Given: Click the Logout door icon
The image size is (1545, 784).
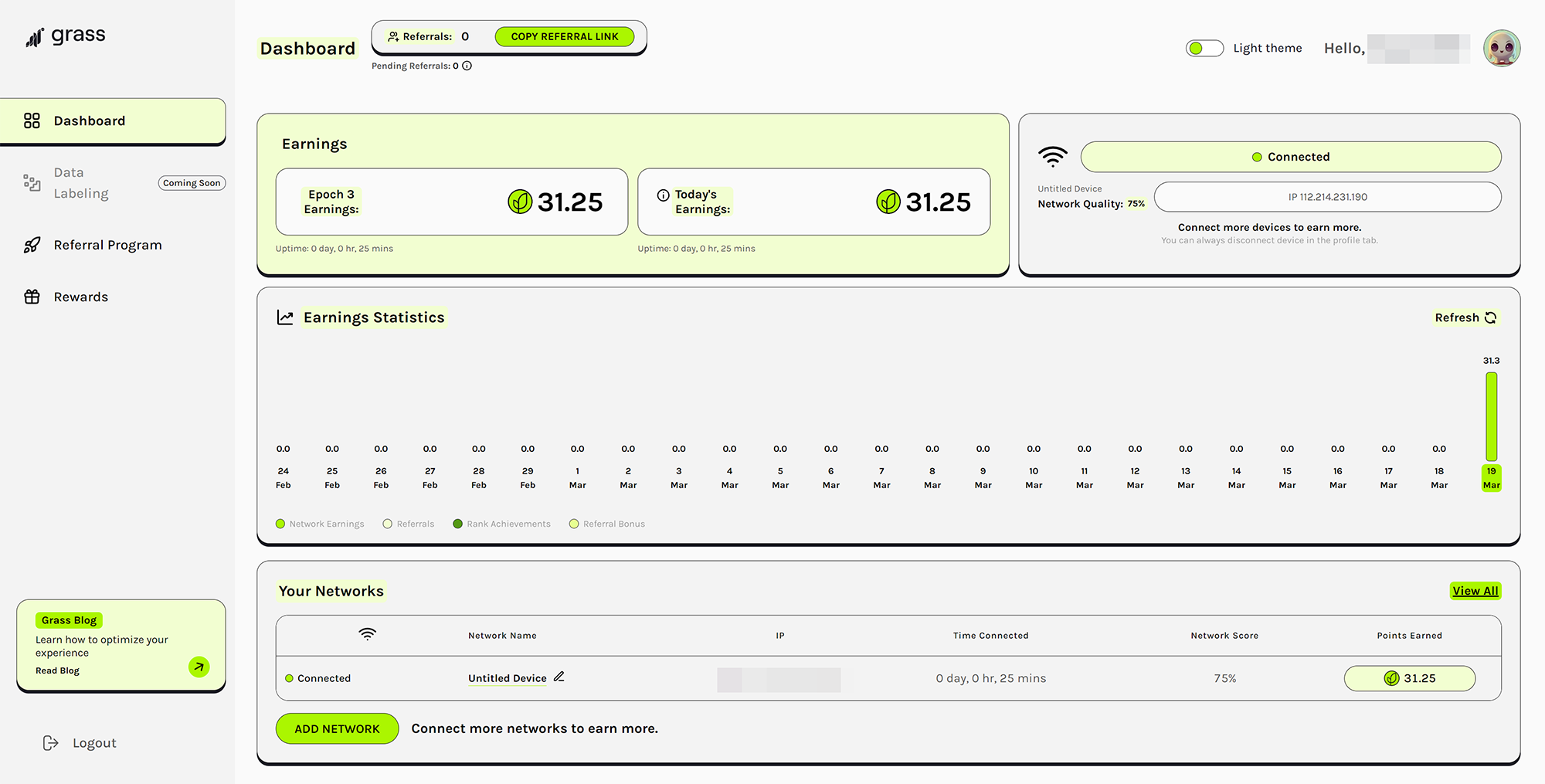Looking at the screenshot, I should [51, 743].
